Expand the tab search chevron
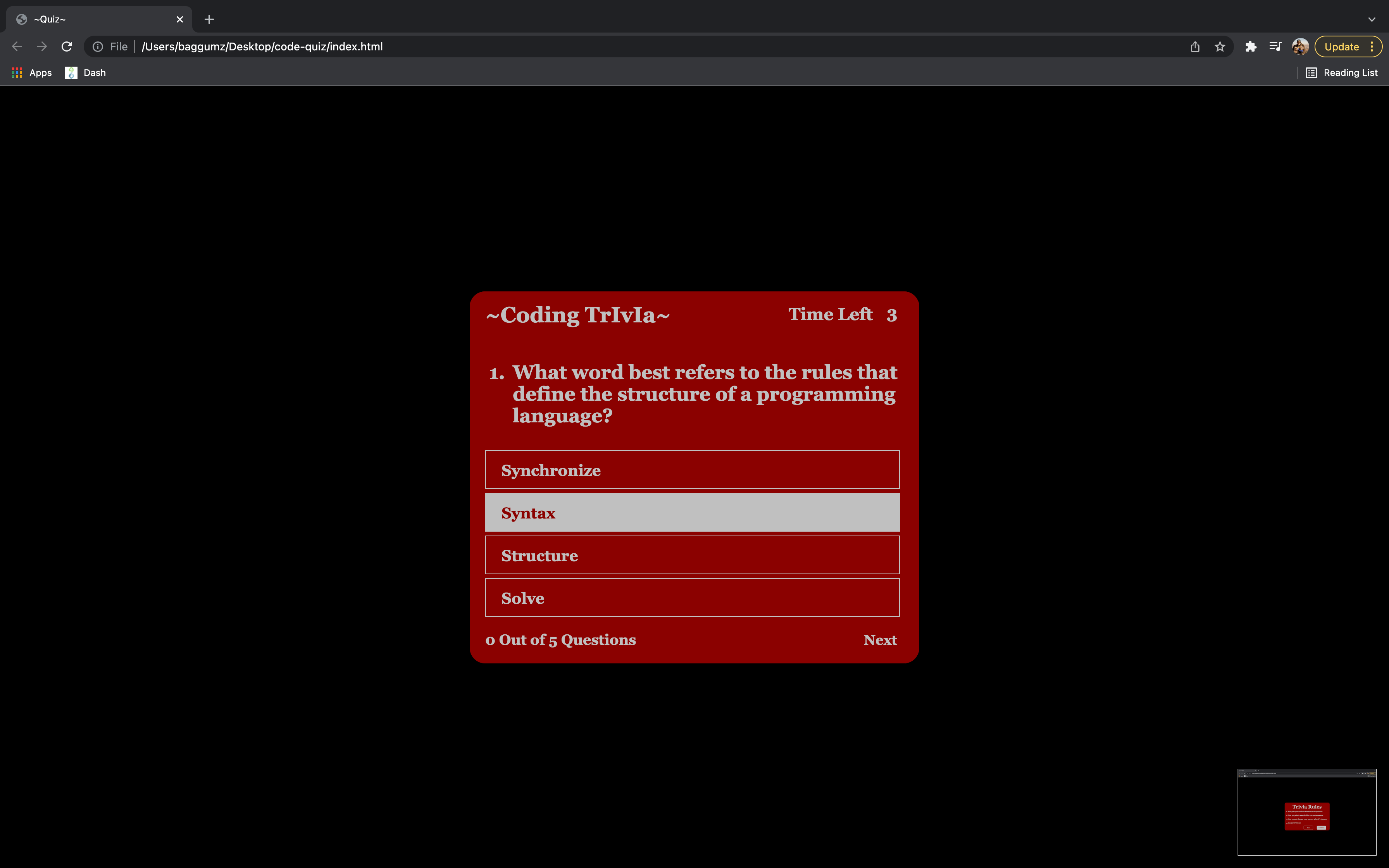 pyautogui.click(x=1371, y=19)
